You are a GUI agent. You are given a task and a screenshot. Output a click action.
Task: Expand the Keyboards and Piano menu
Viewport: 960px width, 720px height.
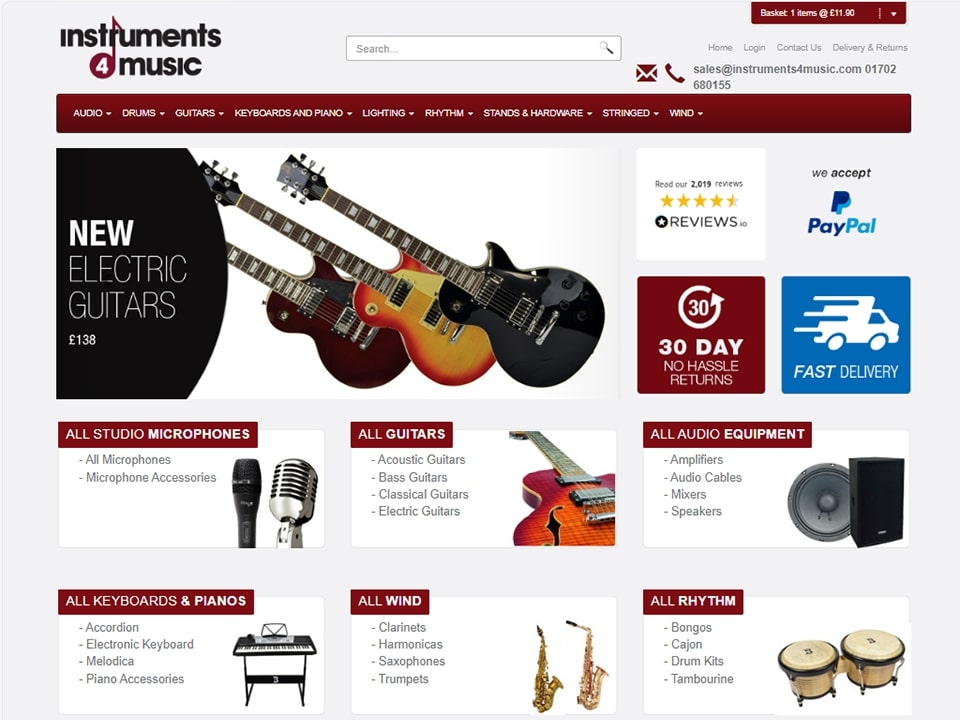tap(293, 113)
